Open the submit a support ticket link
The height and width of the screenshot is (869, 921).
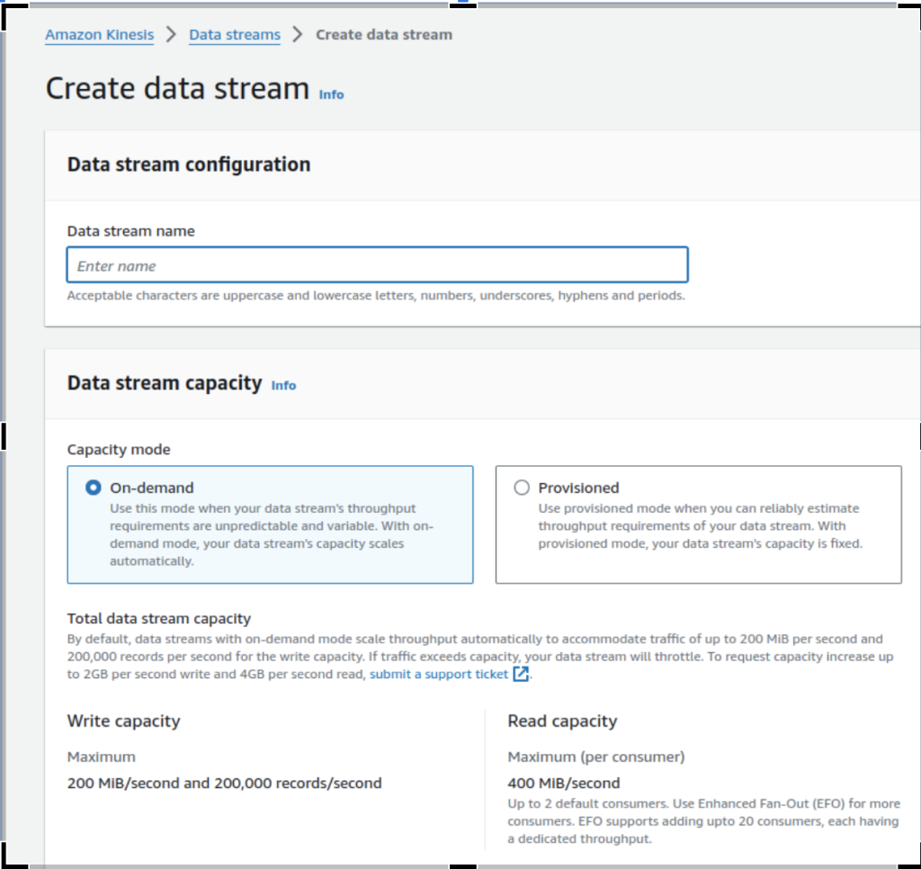point(439,674)
